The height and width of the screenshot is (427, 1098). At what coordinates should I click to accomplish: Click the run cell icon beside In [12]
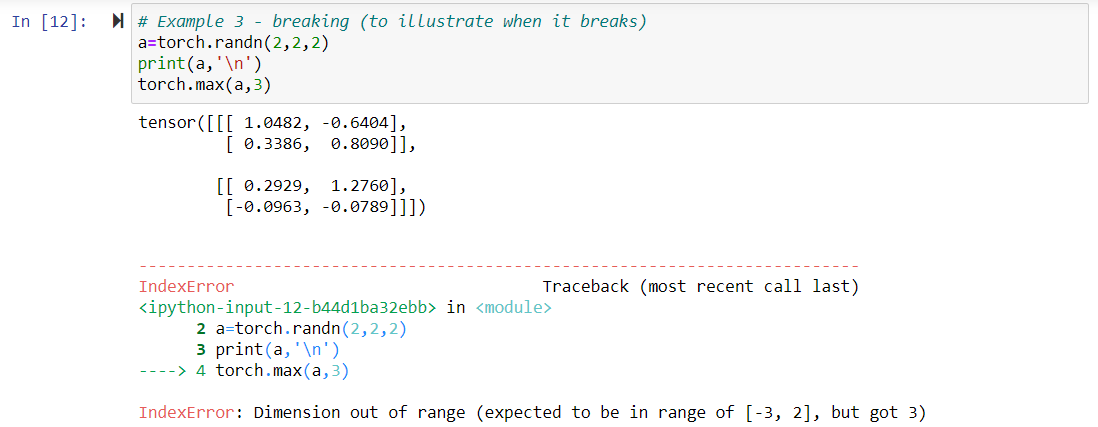pyautogui.click(x=117, y=22)
